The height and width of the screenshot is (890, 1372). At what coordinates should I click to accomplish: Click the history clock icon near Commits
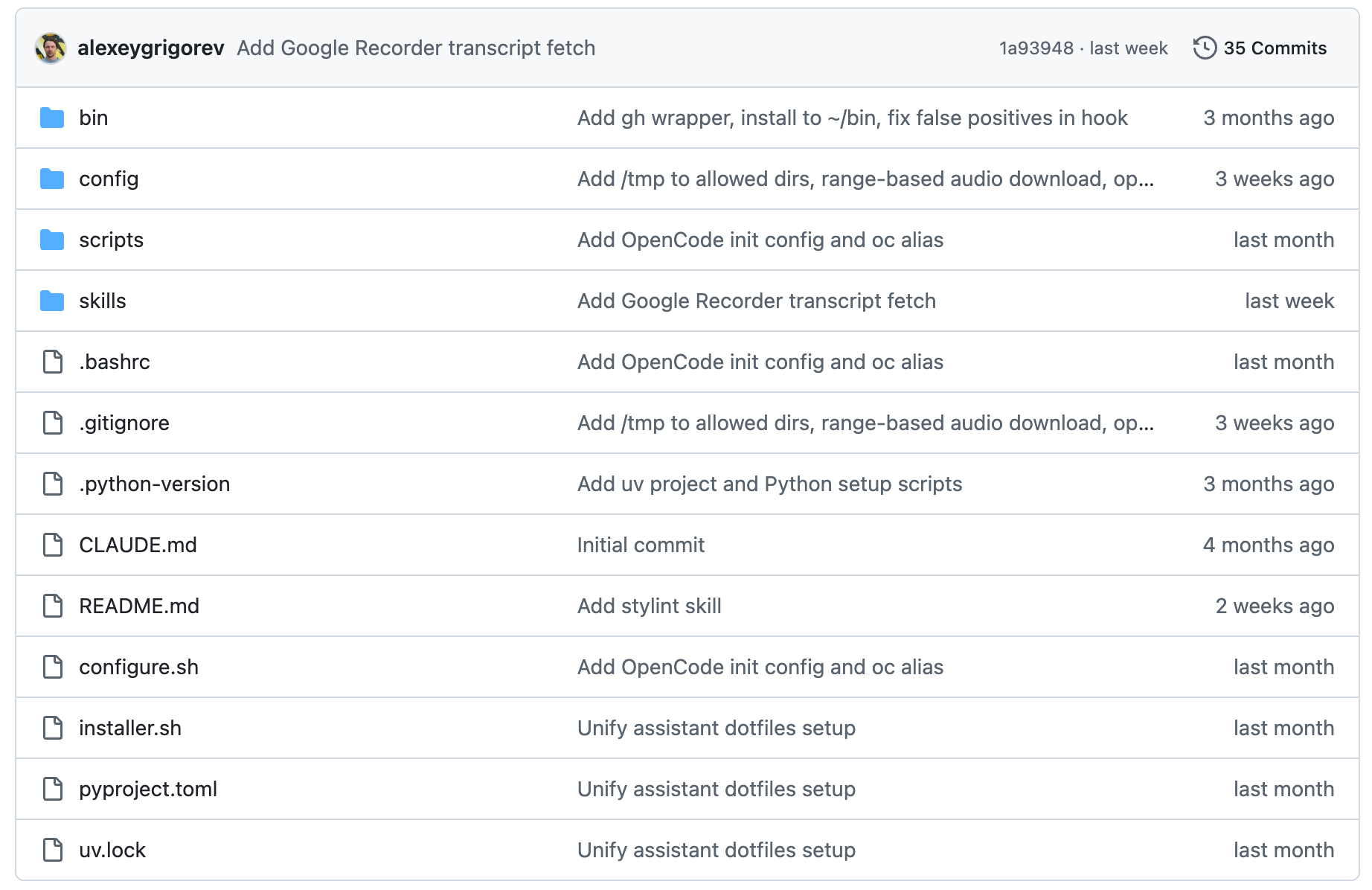tap(1205, 48)
